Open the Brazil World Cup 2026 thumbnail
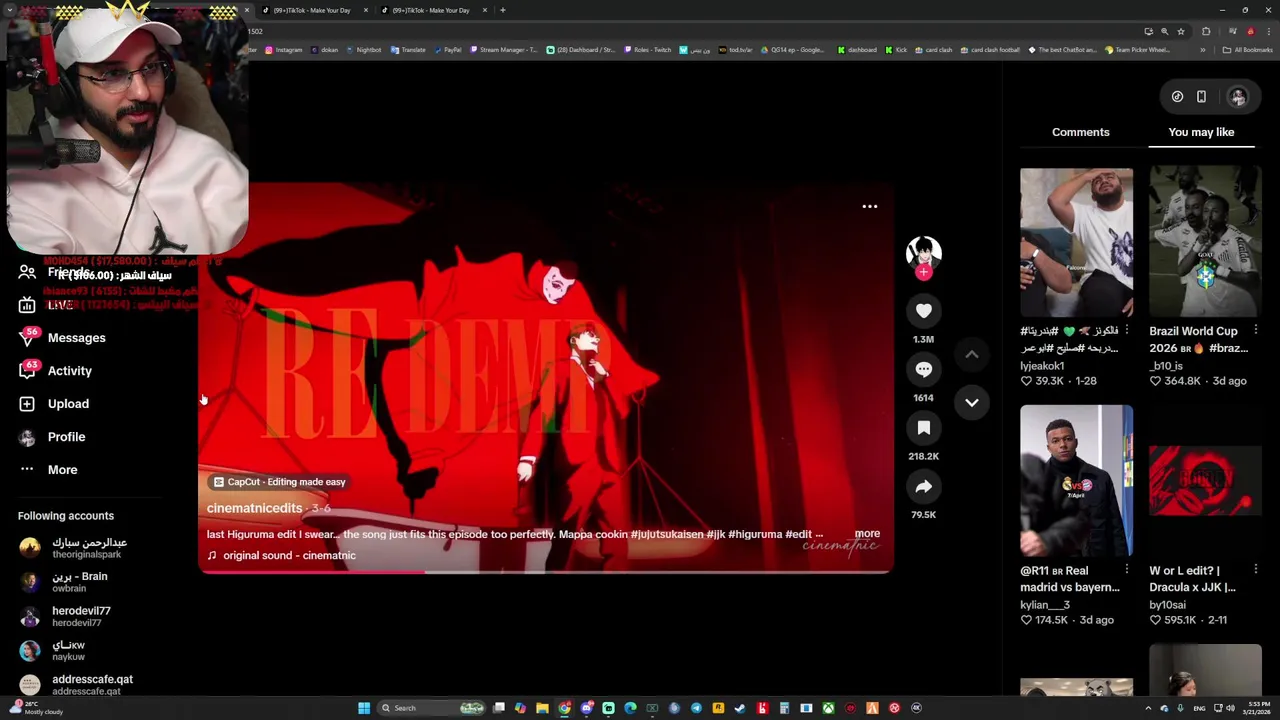 [1205, 242]
